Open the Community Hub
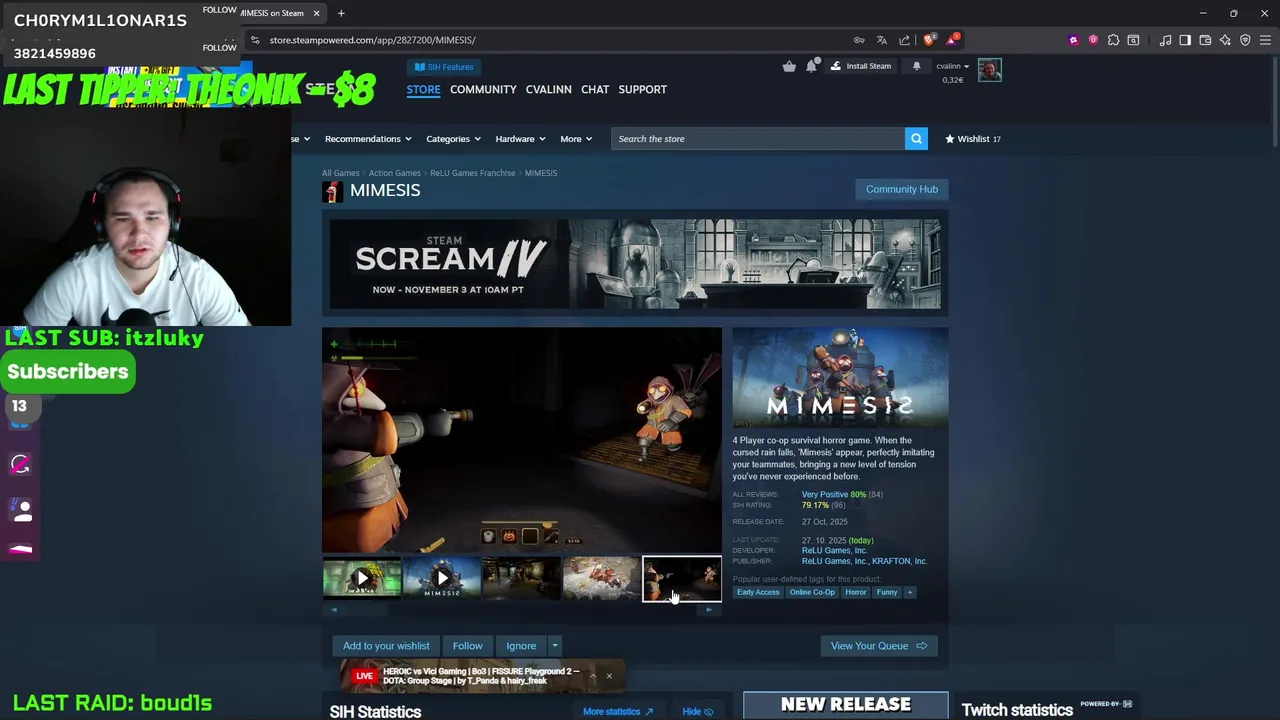Image resolution: width=1280 pixels, height=720 pixels. (x=901, y=189)
